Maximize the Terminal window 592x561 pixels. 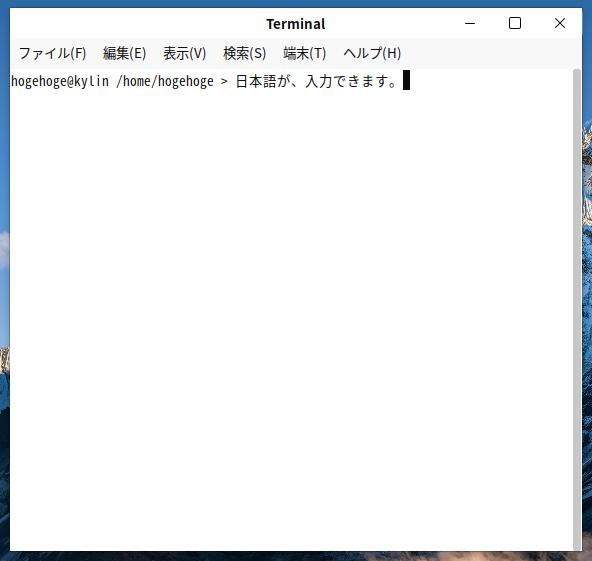tap(515, 23)
